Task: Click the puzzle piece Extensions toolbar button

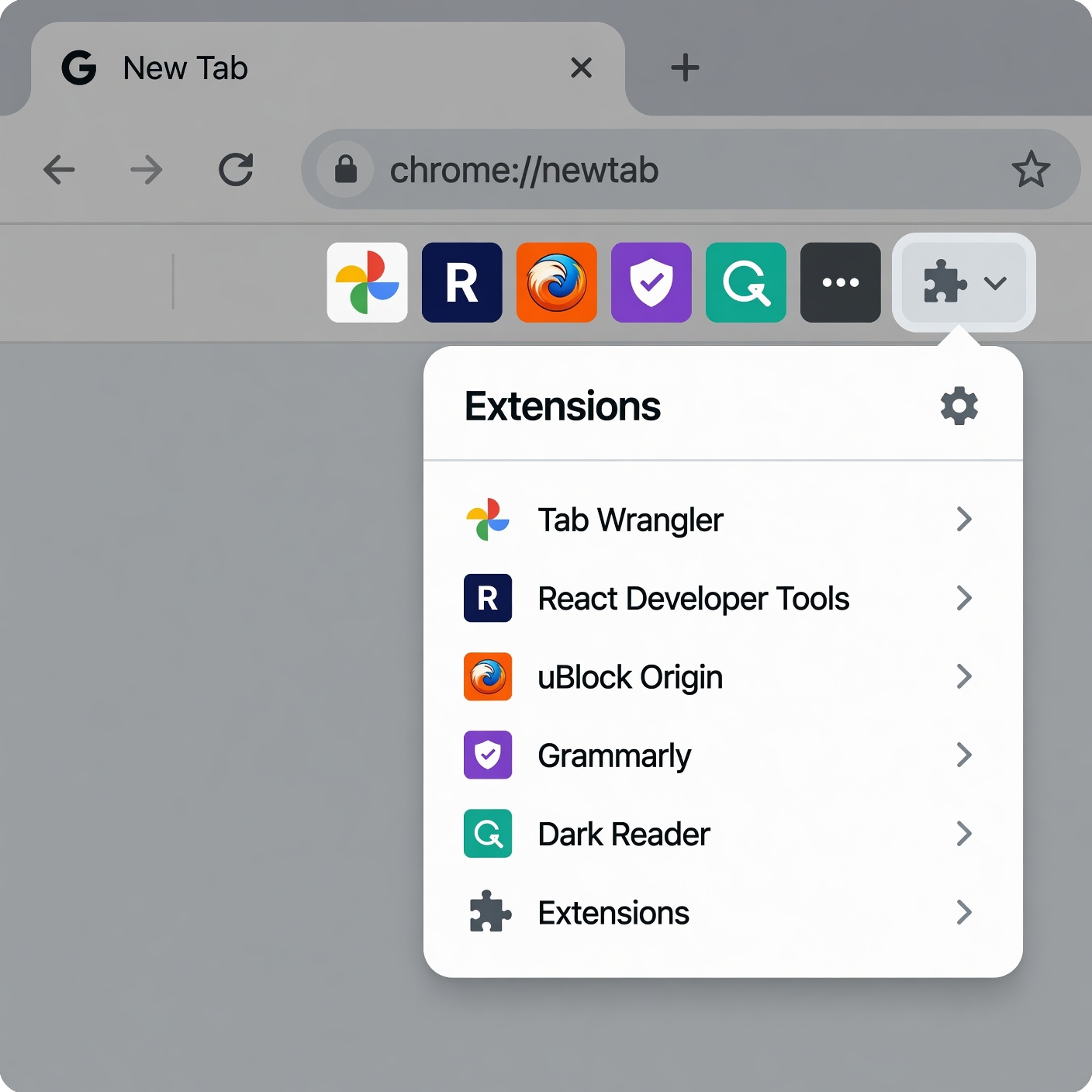Action: (x=964, y=282)
